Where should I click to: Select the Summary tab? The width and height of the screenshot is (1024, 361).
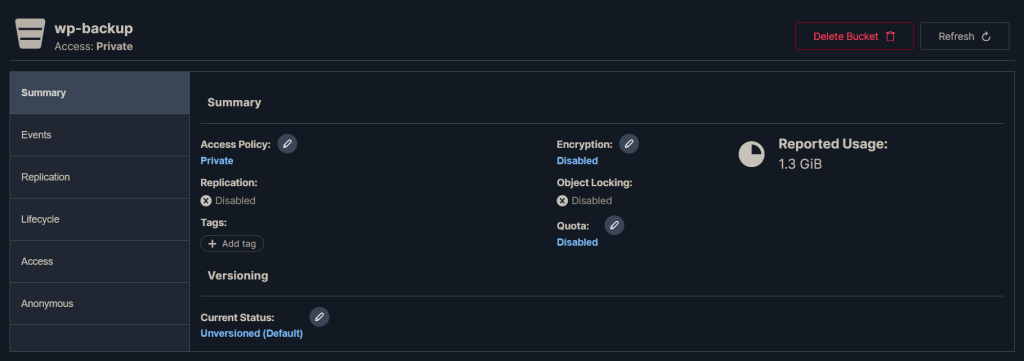[99, 93]
